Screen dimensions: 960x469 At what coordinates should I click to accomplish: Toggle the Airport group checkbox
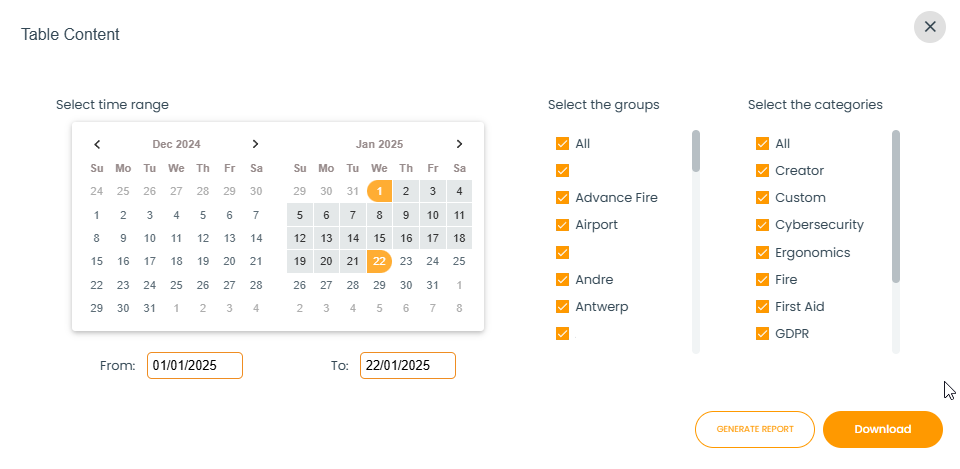pyautogui.click(x=562, y=225)
